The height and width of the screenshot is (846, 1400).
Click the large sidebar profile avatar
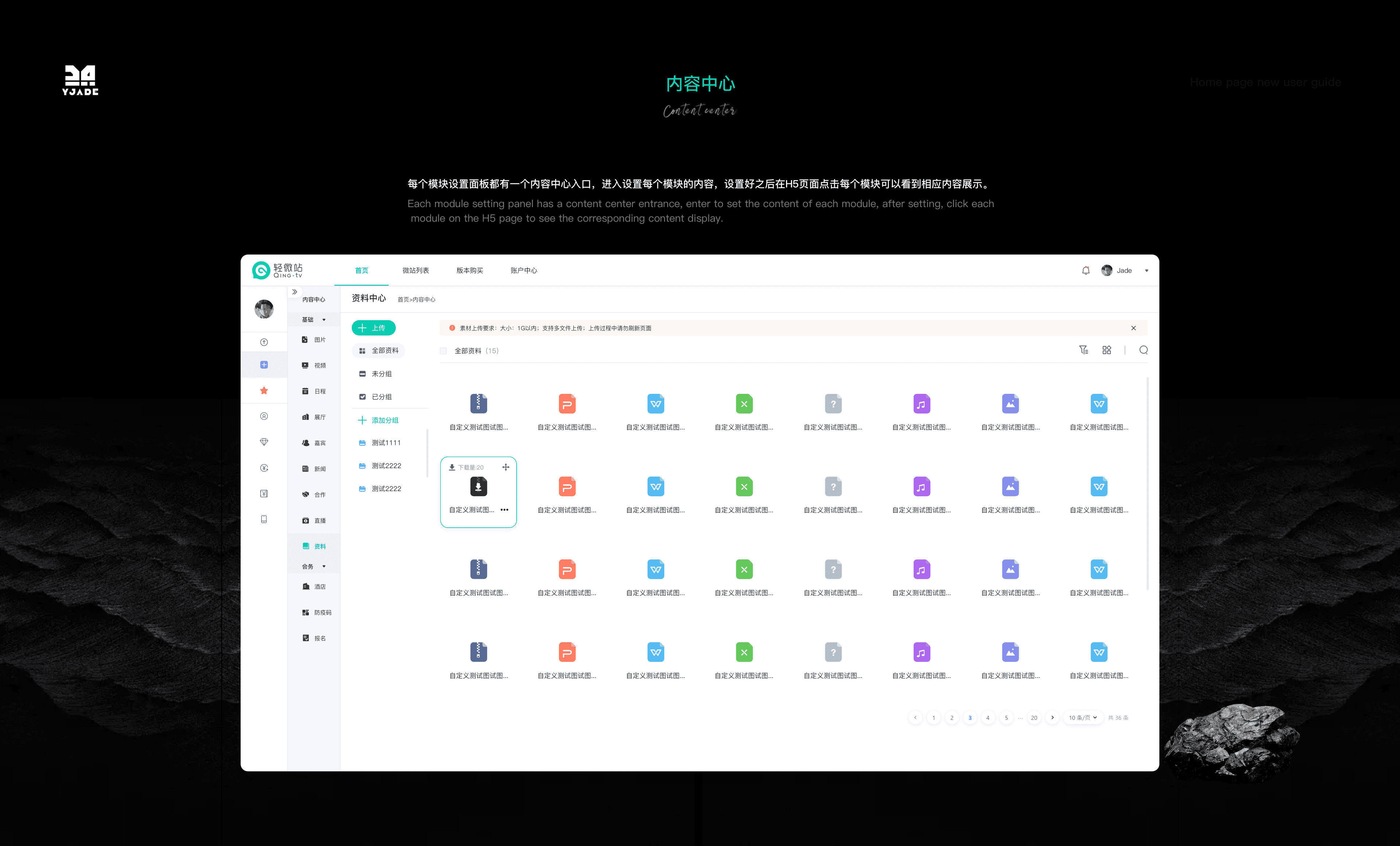[x=264, y=309]
